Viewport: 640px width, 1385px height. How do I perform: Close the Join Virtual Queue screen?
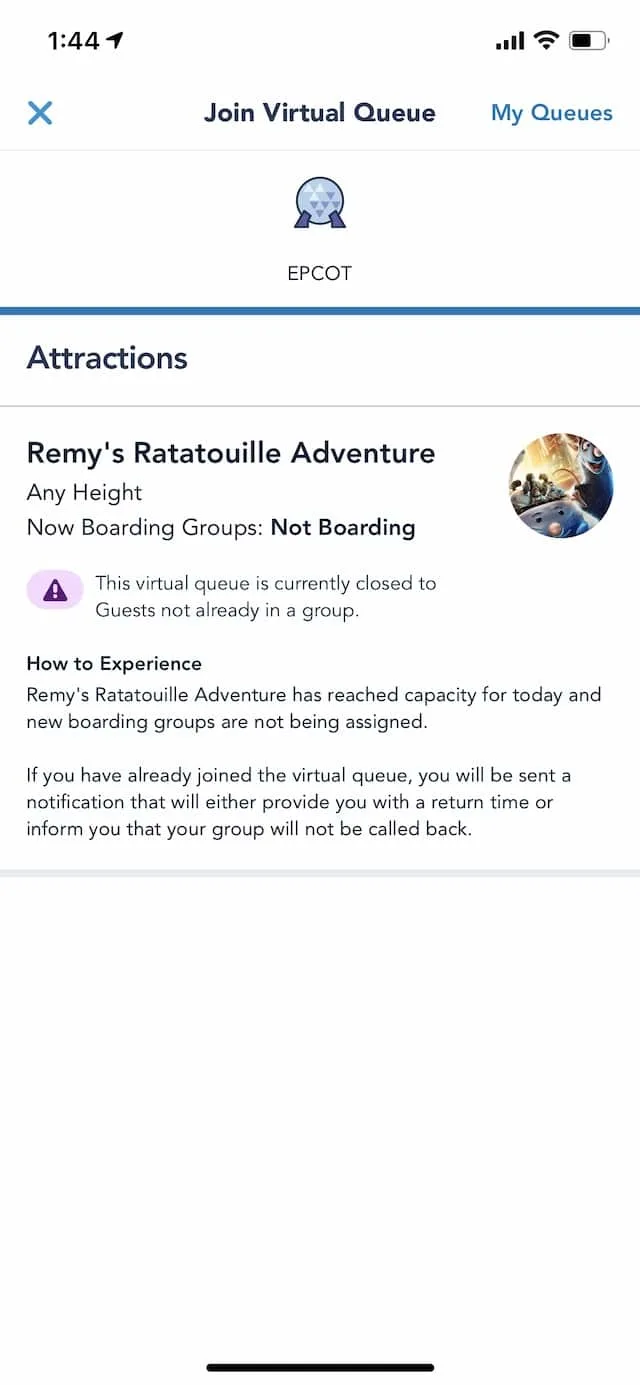pyautogui.click(x=40, y=112)
